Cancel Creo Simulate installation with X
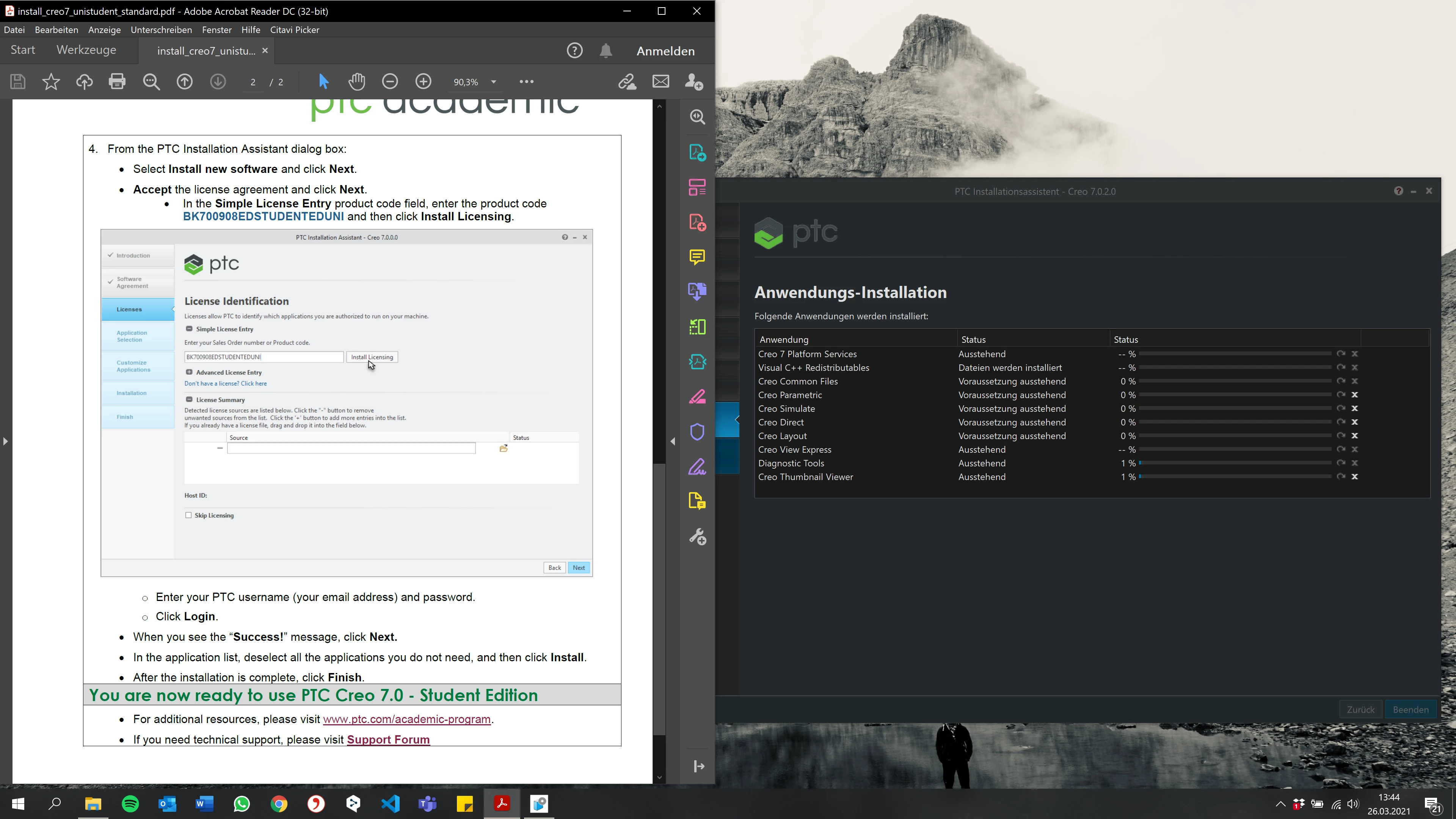Viewport: 1456px width, 819px height. 1354,408
